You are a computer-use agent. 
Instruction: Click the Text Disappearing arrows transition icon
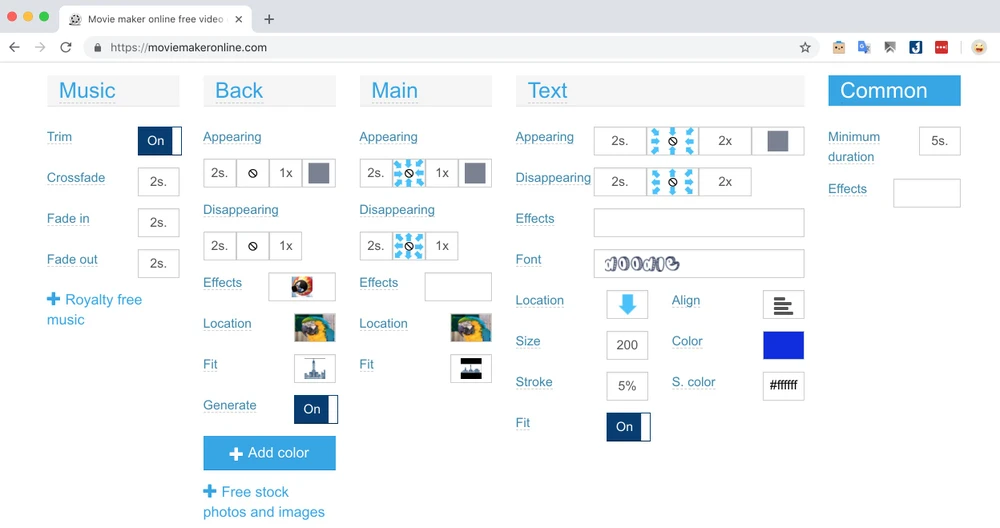tap(673, 182)
